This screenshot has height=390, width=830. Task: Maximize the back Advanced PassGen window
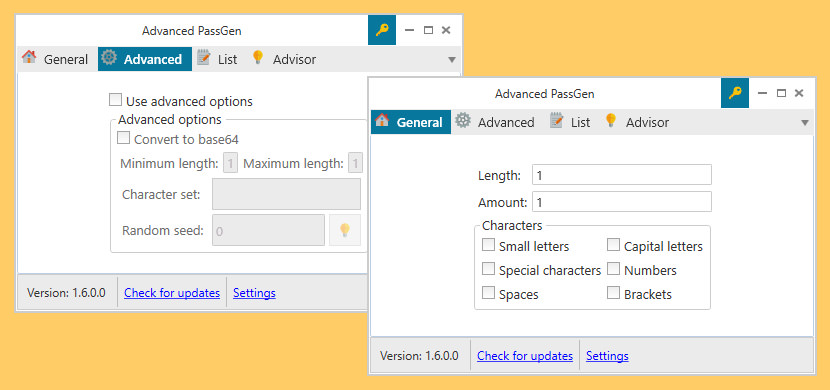click(x=428, y=30)
